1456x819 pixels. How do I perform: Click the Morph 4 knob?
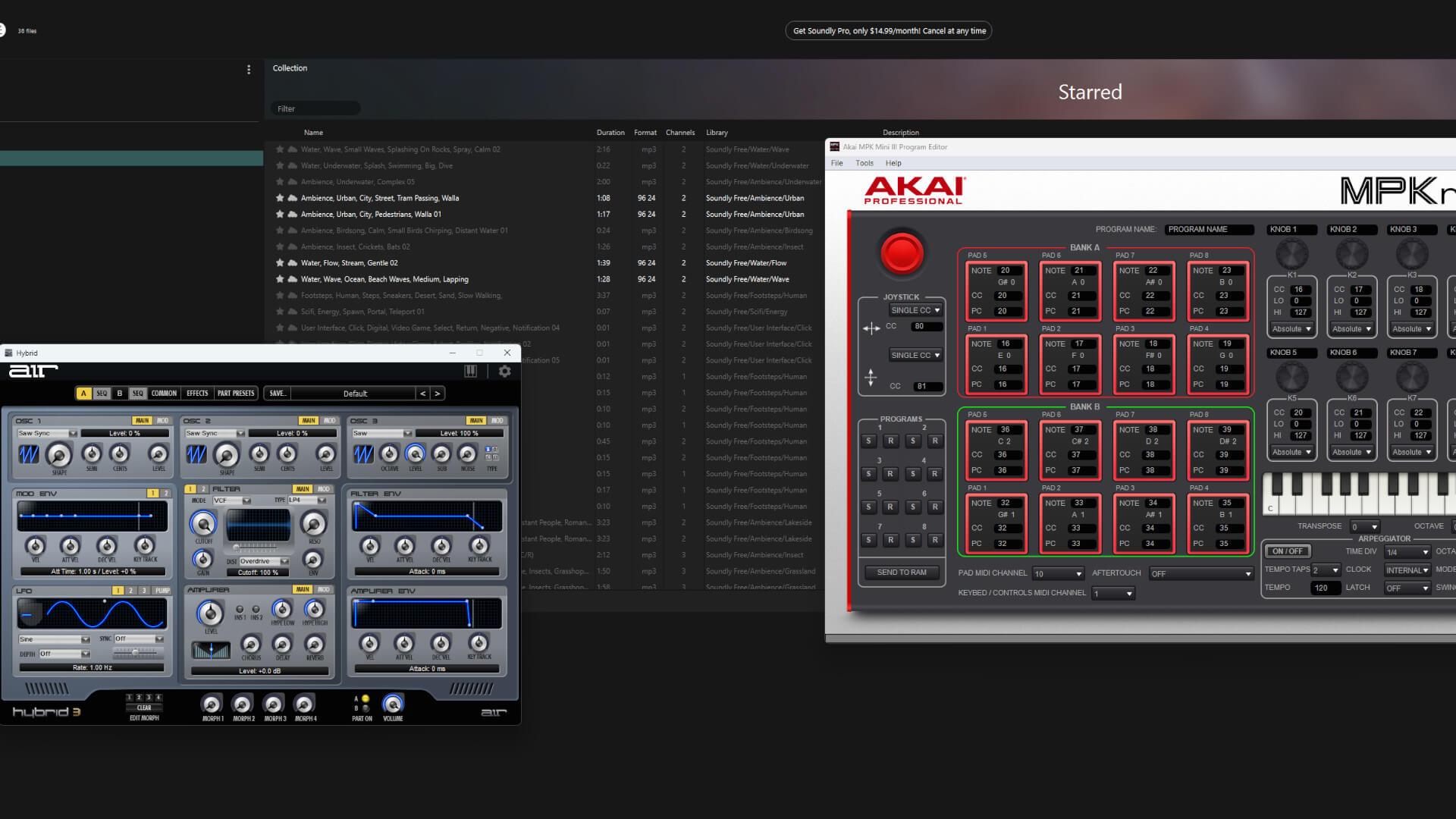[x=305, y=704]
